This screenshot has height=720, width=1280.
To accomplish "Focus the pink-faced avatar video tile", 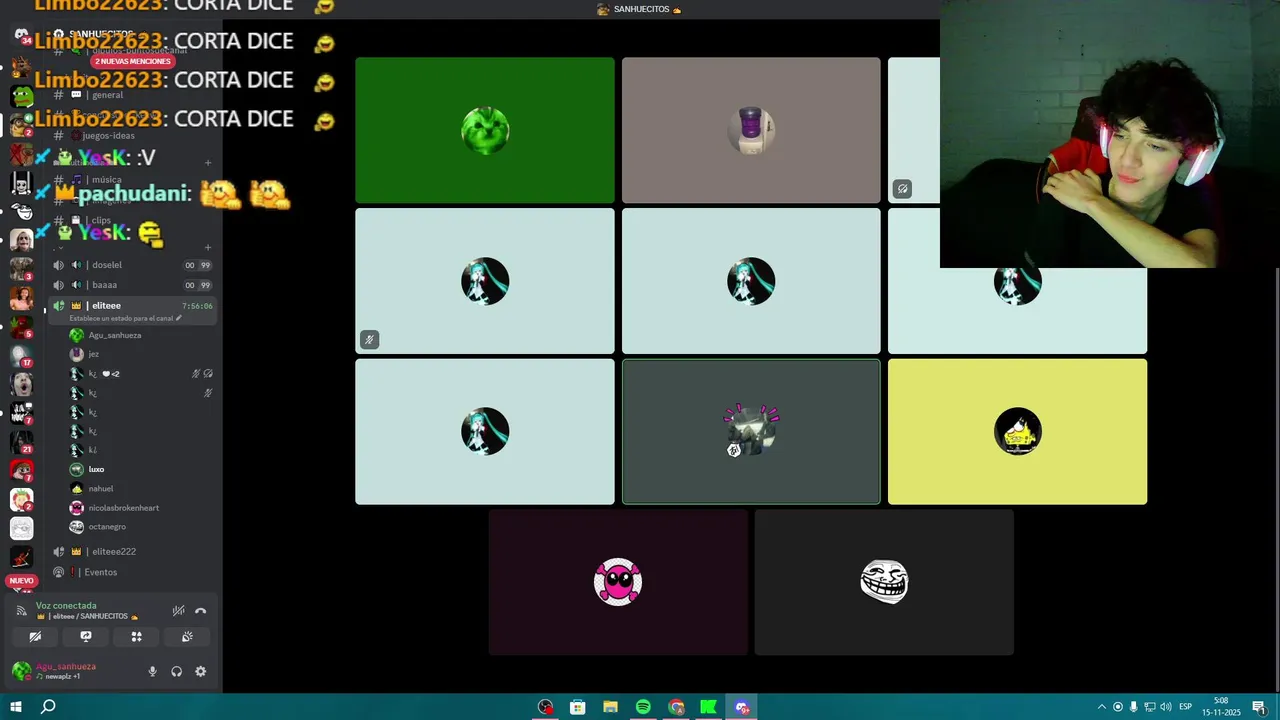I will point(618,582).
